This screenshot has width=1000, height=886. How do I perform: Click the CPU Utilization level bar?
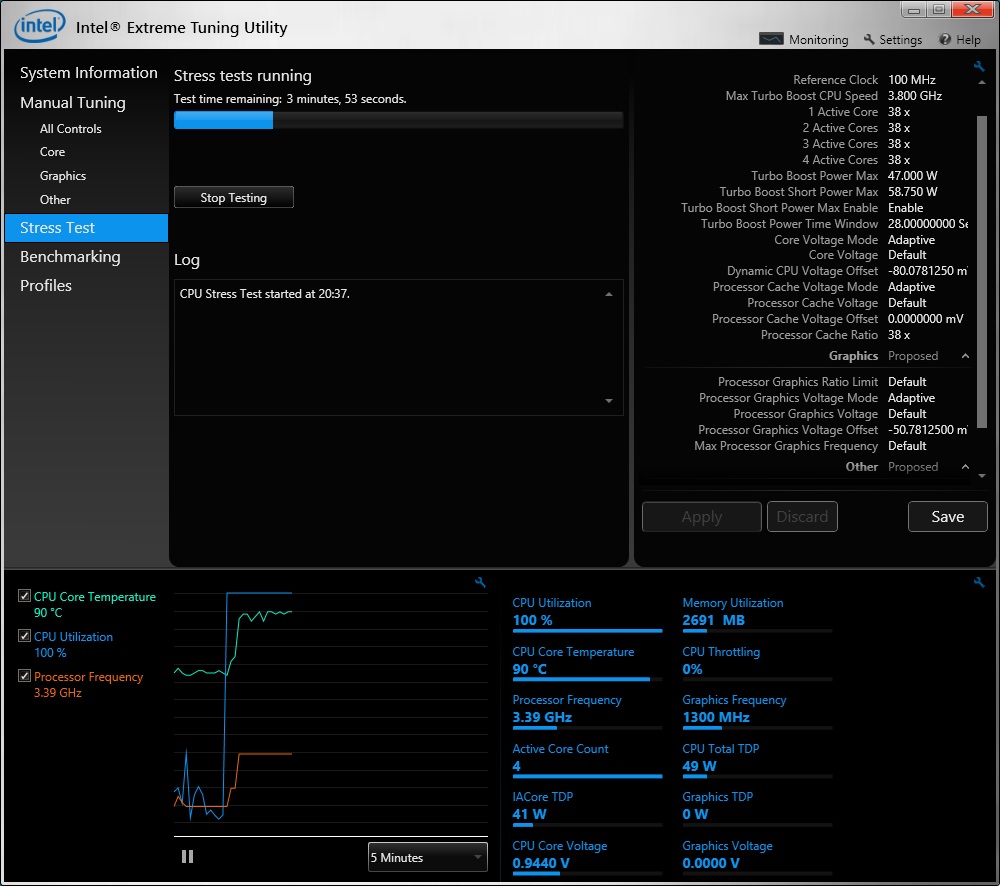tap(587, 631)
